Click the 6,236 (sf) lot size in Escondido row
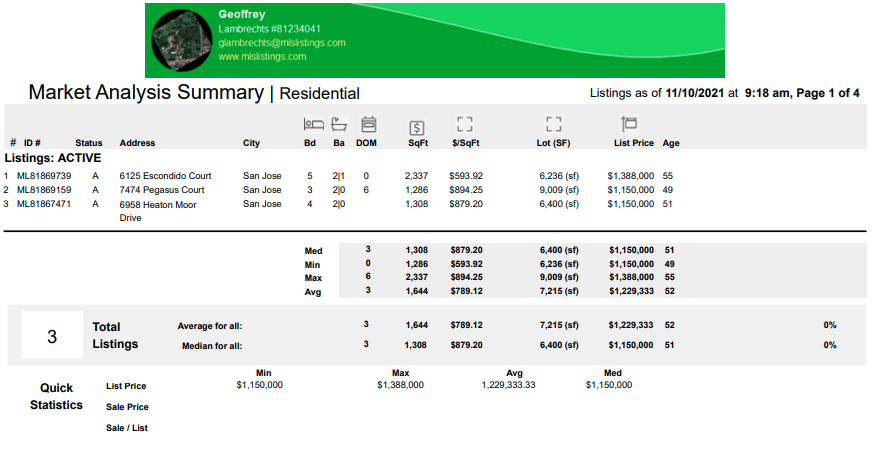The width and height of the screenshot is (874, 454). (x=559, y=176)
